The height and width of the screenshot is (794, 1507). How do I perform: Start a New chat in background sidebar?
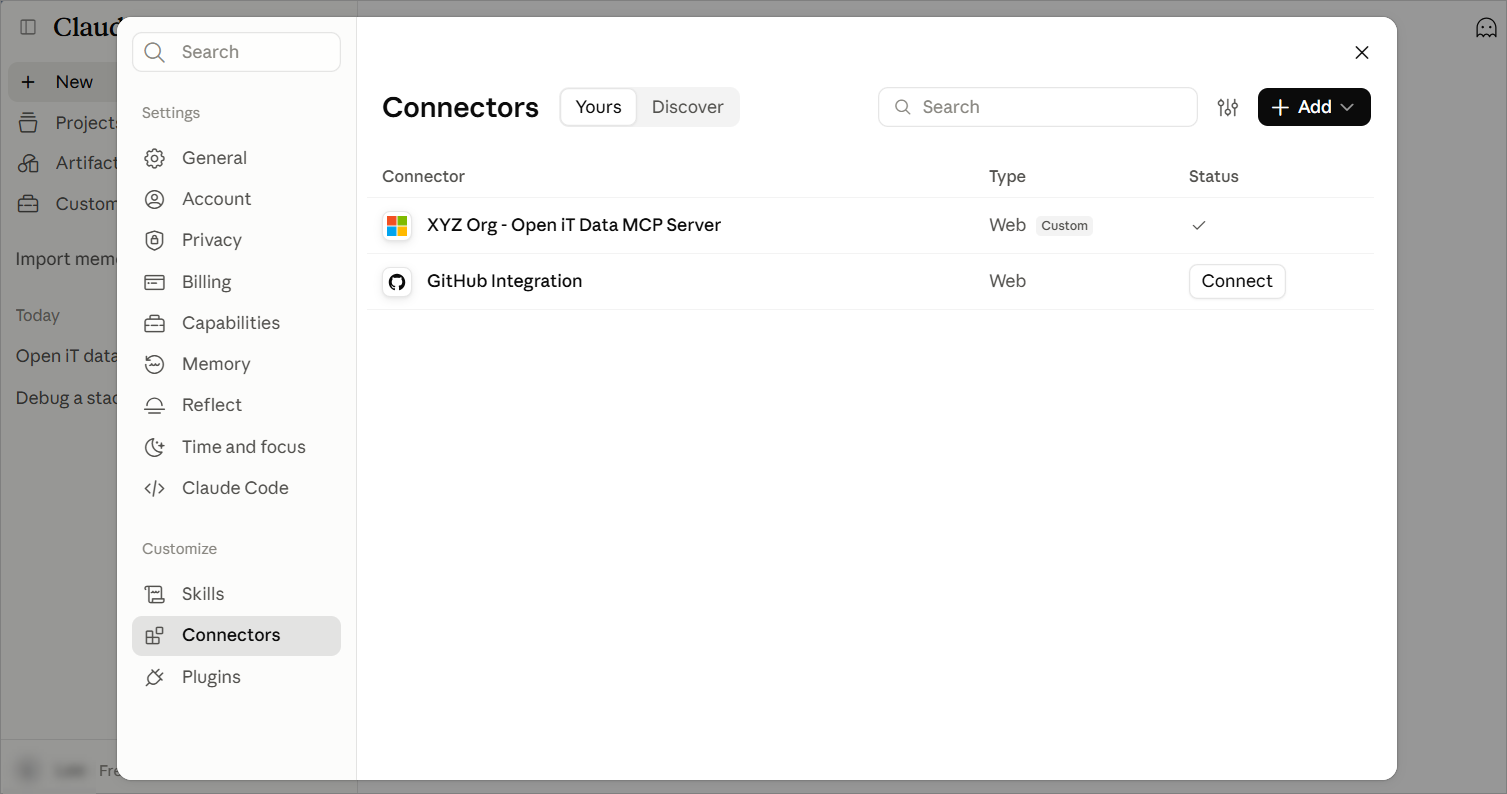coord(62,82)
